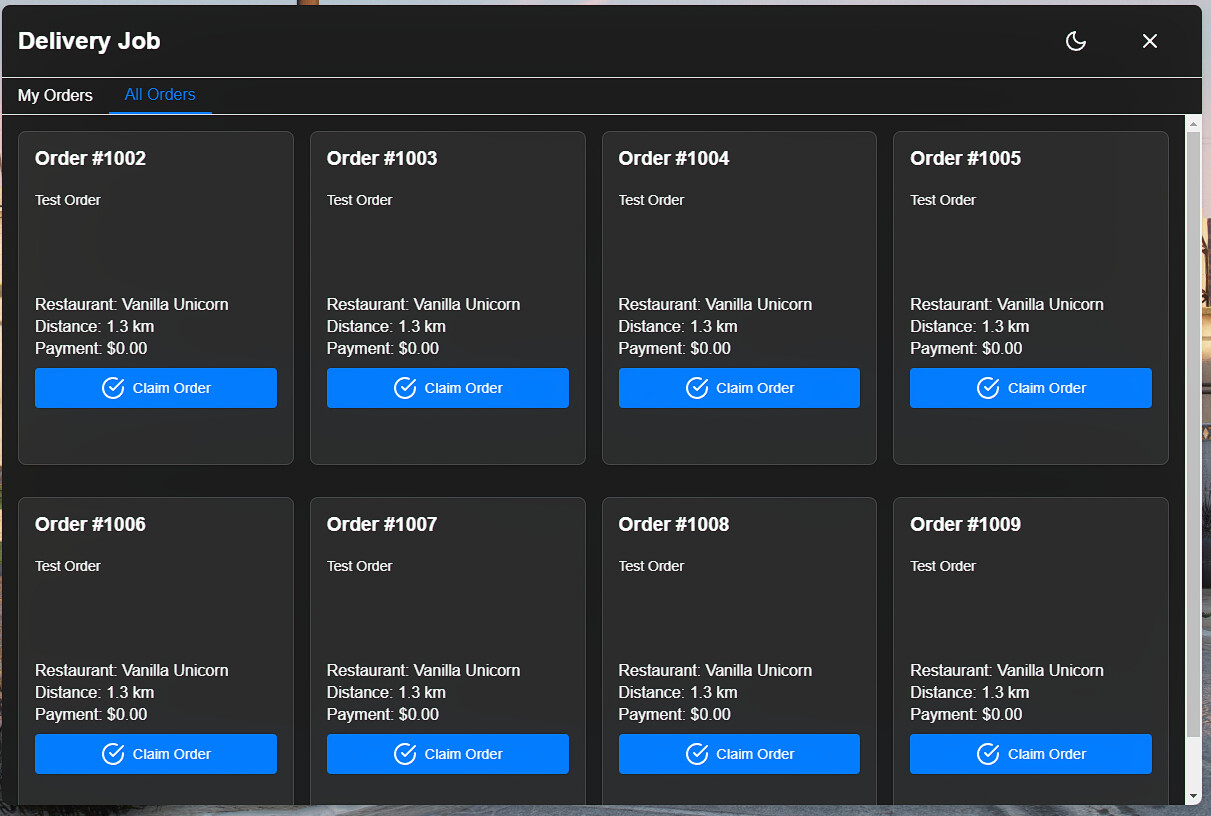Claim Order #1002
Image resolution: width=1211 pixels, height=816 pixels.
point(156,388)
